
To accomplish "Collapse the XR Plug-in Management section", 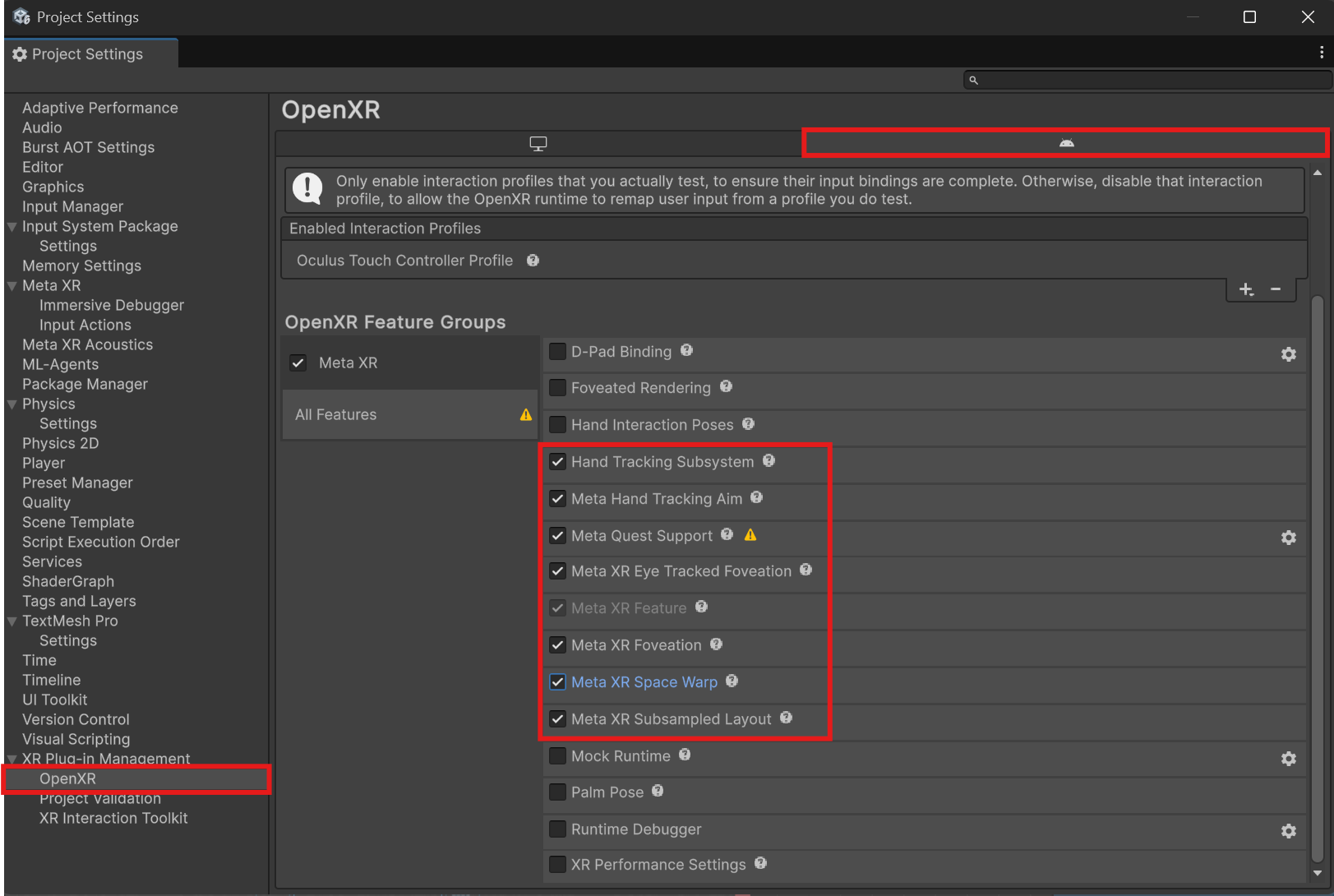I will click(12, 759).
